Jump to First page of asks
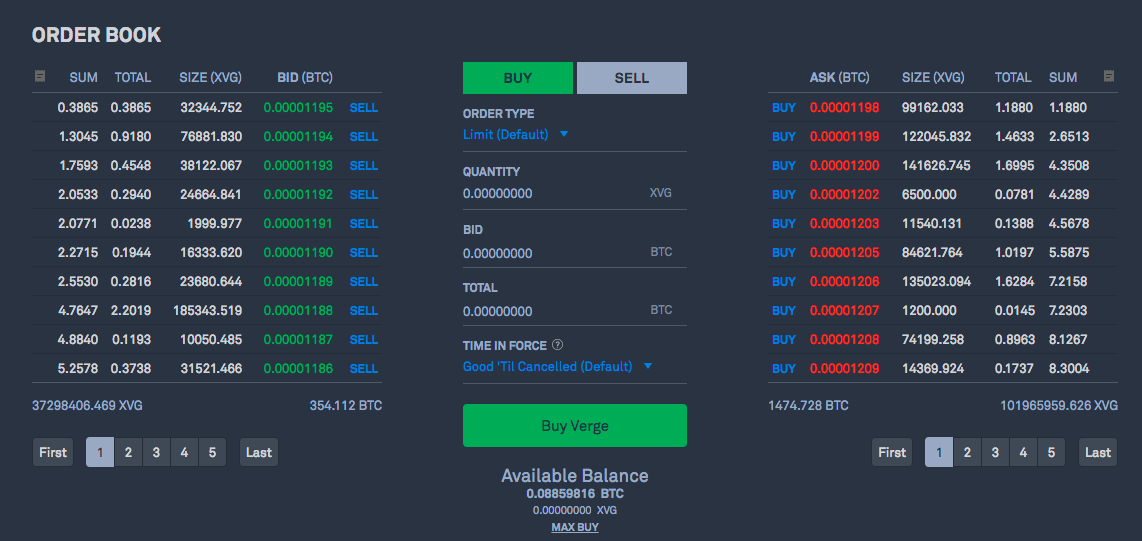The width and height of the screenshot is (1142, 541). (892, 452)
